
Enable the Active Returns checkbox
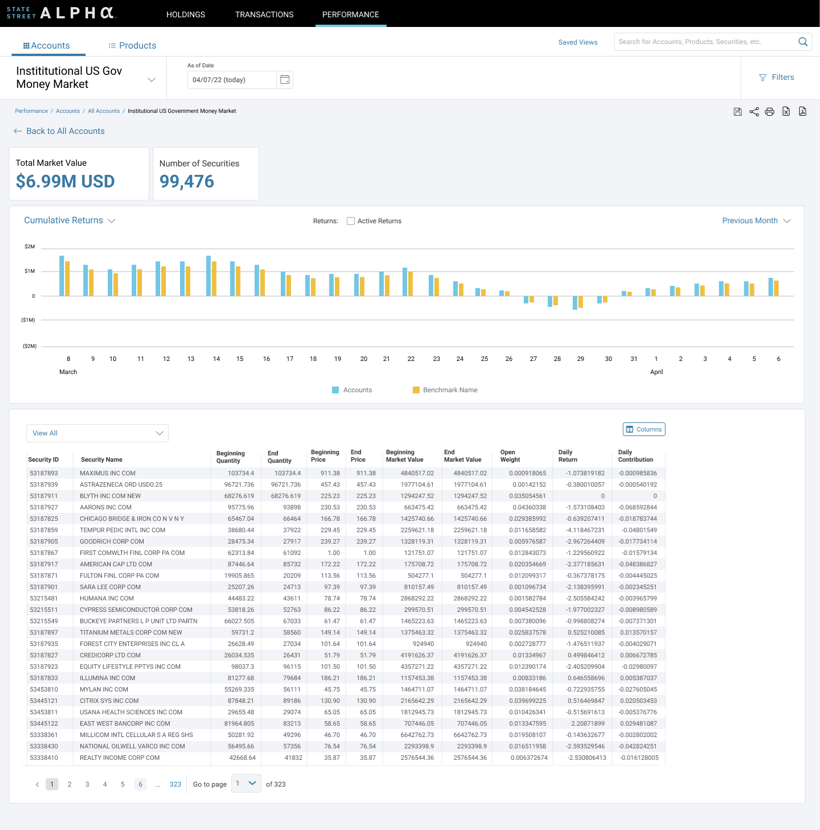(x=351, y=221)
